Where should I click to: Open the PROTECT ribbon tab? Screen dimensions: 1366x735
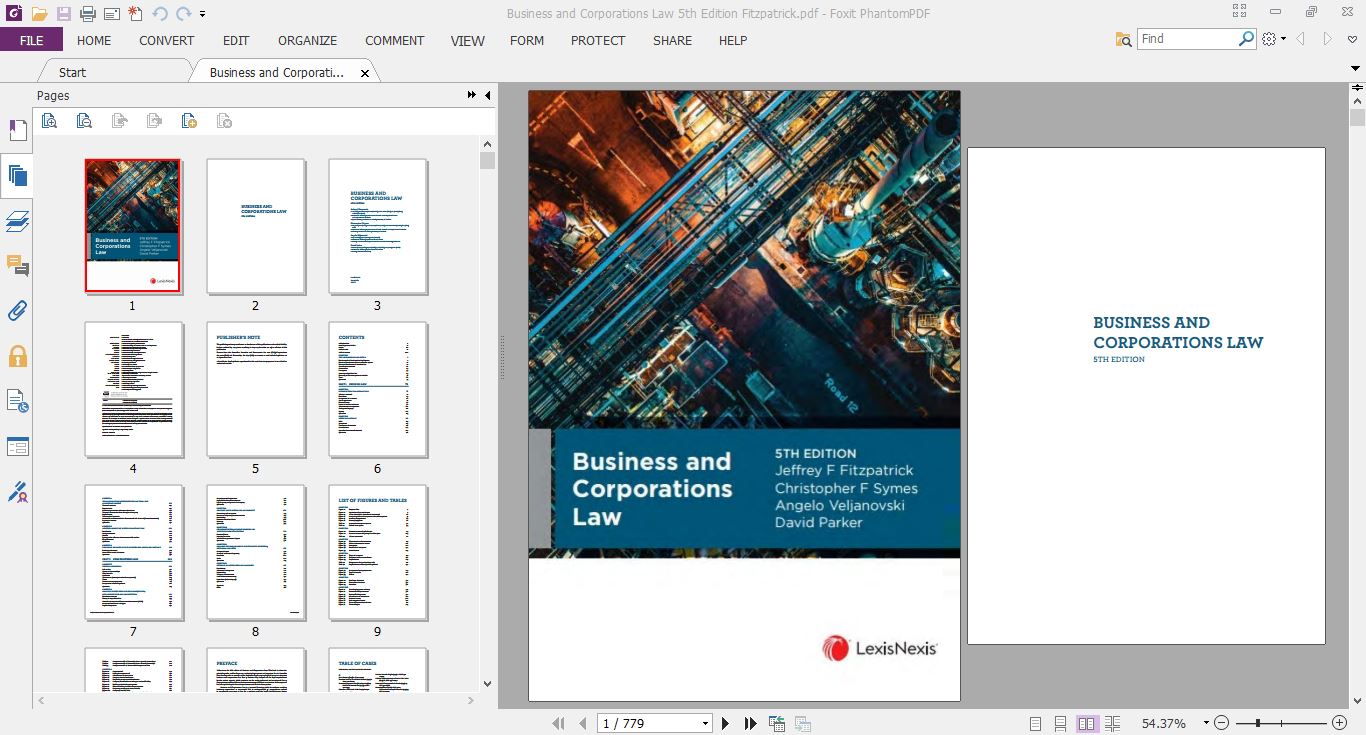coord(598,40)
